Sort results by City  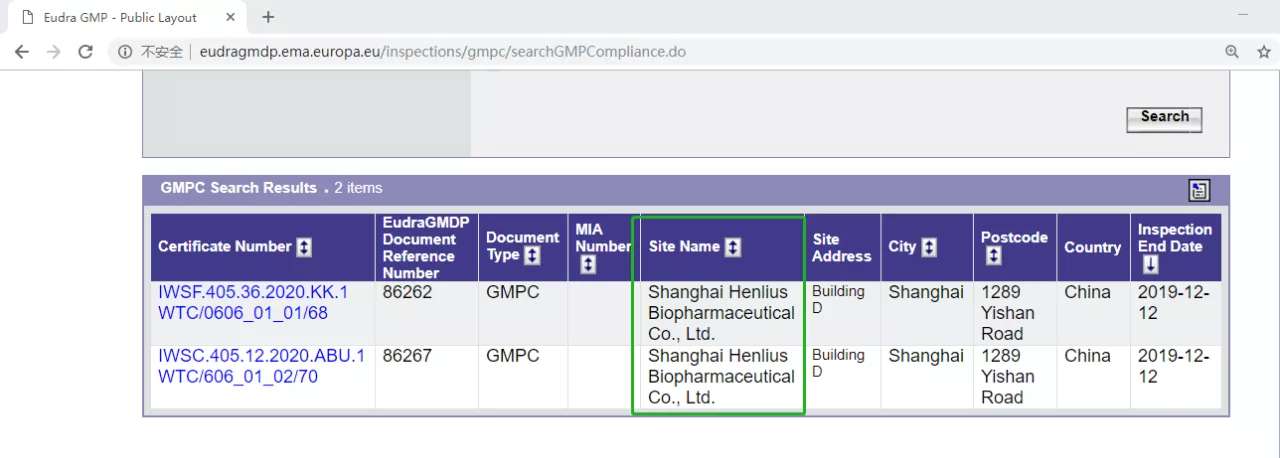[x=929, y=247]
